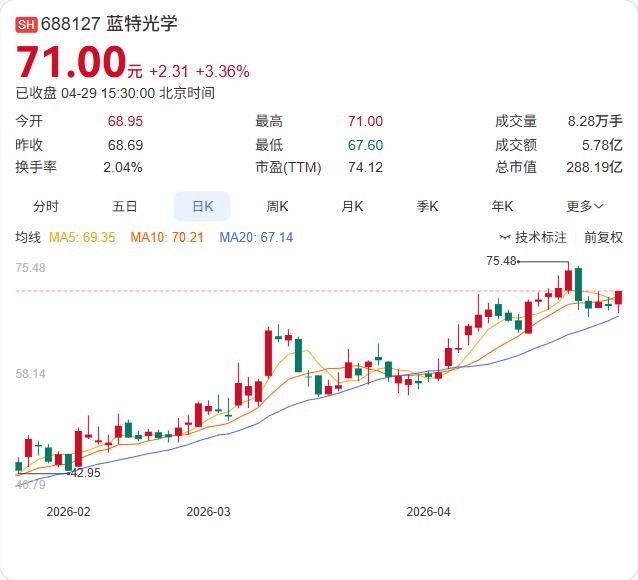This screenshot has height=580, width=638.
Task: Show the 年K yearly chart tab
Action: (502, 206)
